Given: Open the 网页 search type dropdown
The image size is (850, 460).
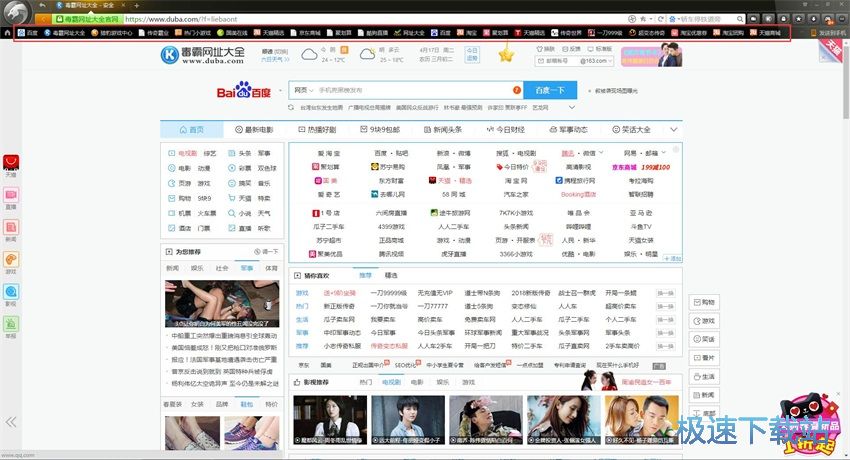Looking at the screenshot, I should click(303, 90).
